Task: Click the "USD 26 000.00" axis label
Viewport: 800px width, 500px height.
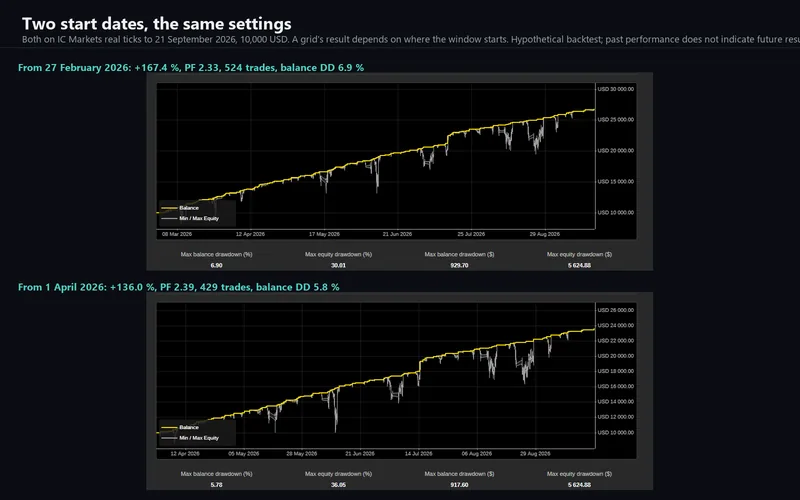Action: click(616, 310)
